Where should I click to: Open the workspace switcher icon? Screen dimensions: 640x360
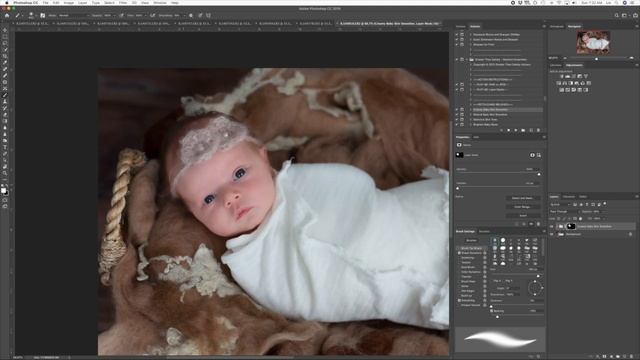click(624, 16)
